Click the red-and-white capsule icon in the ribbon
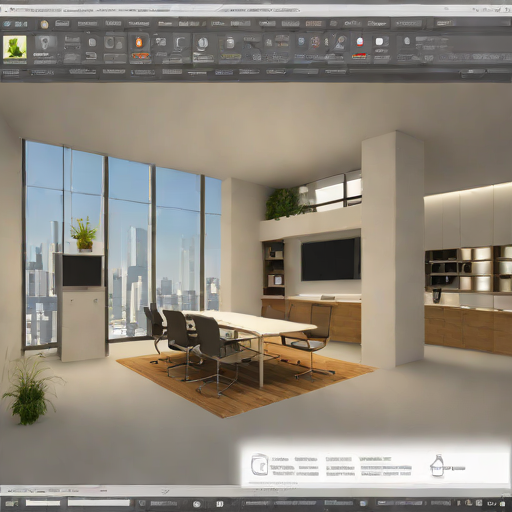 [360, 42]
